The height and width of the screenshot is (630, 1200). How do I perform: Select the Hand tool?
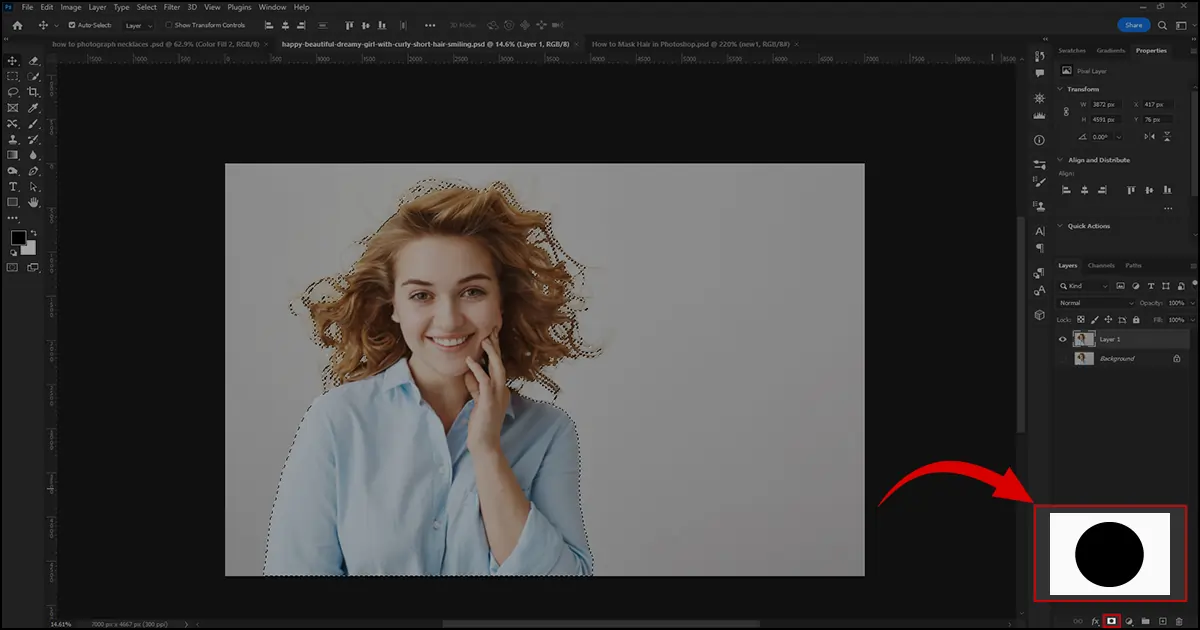click(x=33, y=202)
